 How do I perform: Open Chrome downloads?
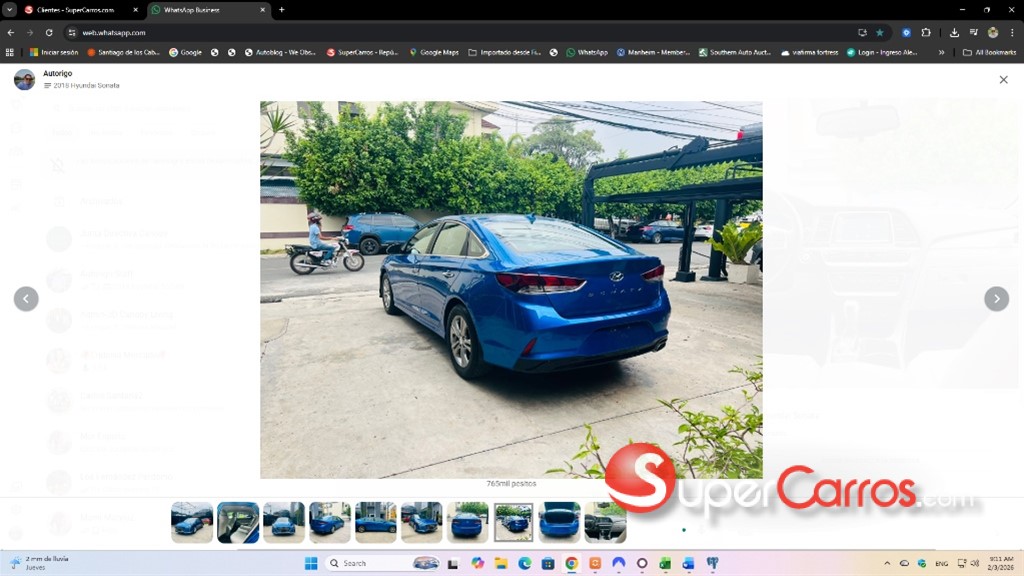point(954,32)
